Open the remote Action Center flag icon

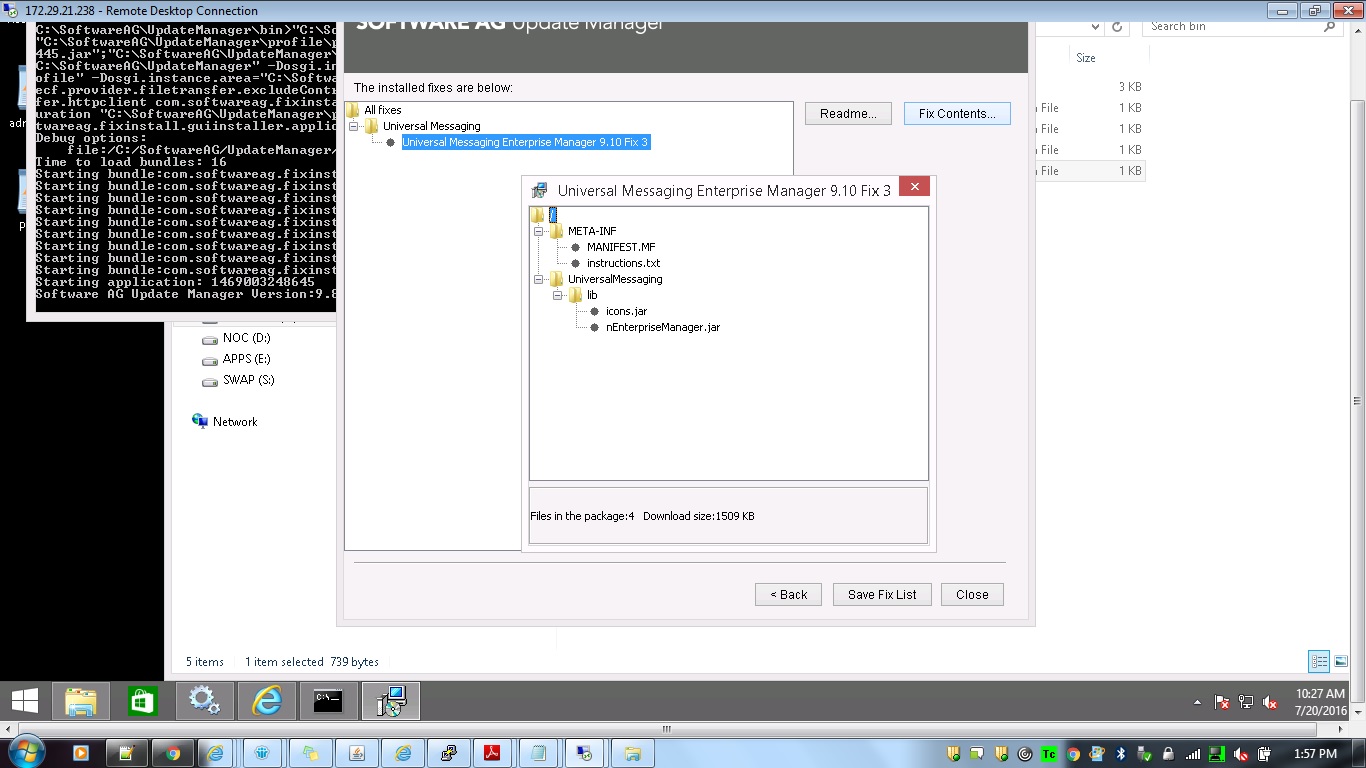[x=1221, y=703]
